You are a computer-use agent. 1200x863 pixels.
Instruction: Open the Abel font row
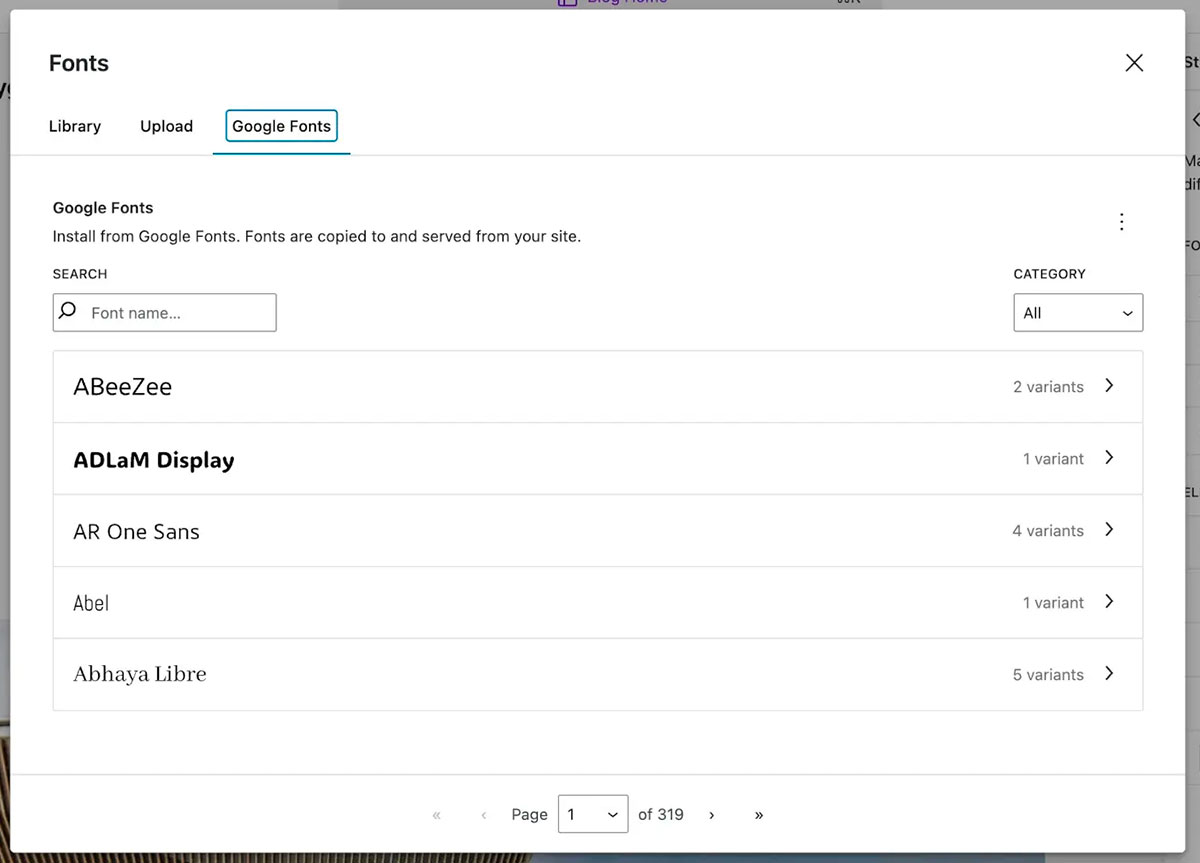pos(598,603)
